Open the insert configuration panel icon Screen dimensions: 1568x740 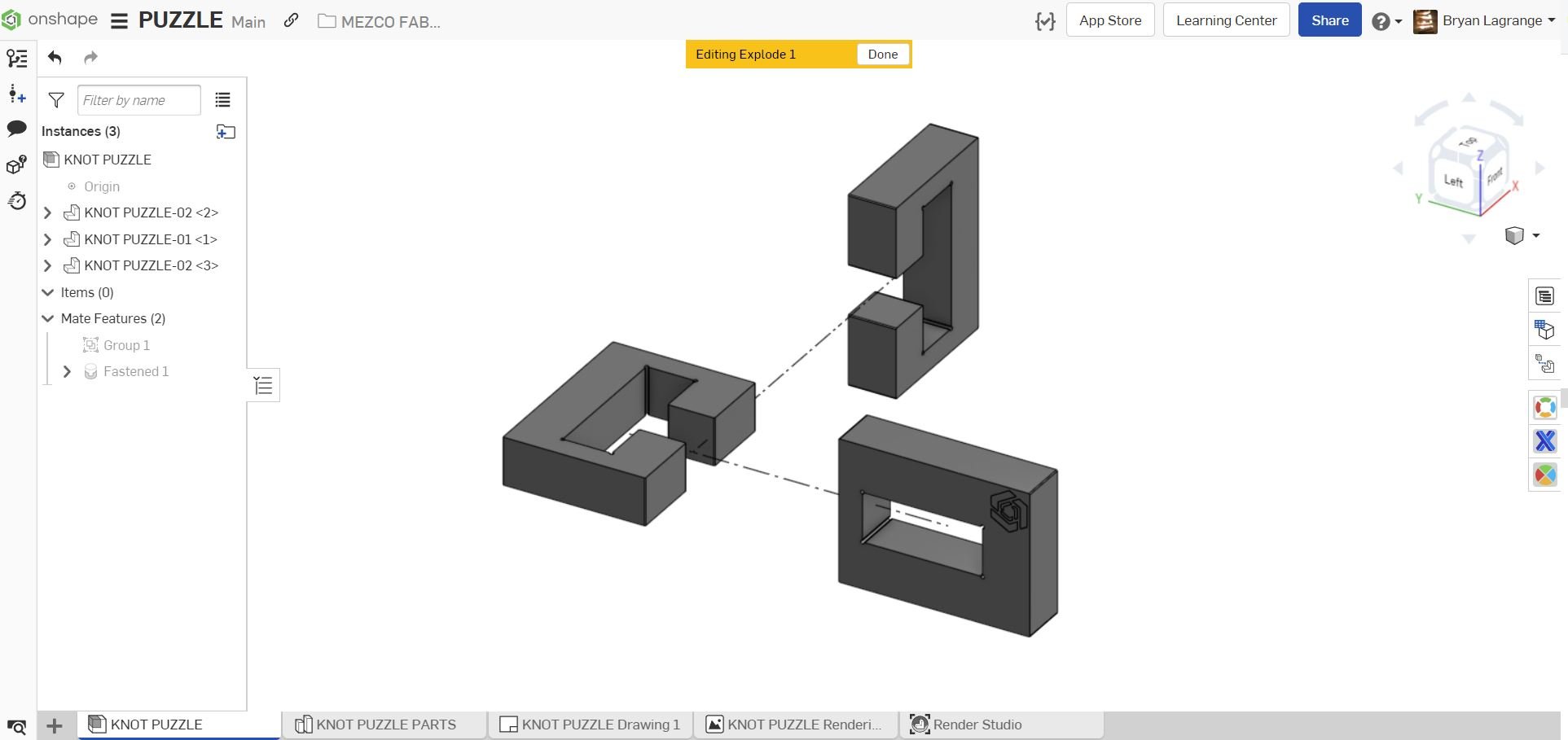pyautogui.click(x=17, y=94)
